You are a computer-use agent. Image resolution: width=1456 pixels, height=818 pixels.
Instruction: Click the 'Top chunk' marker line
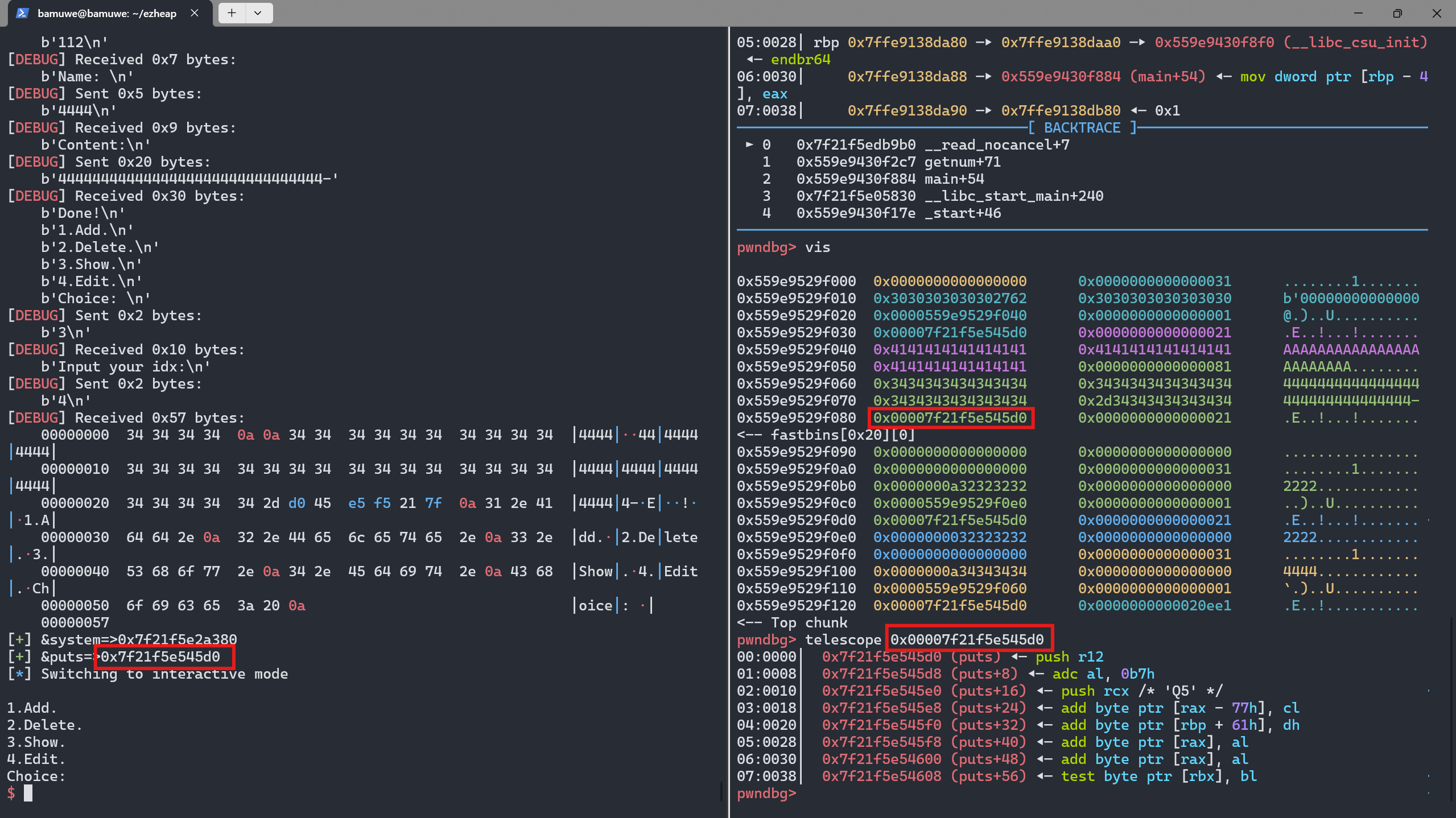click(x=792, y=622)
